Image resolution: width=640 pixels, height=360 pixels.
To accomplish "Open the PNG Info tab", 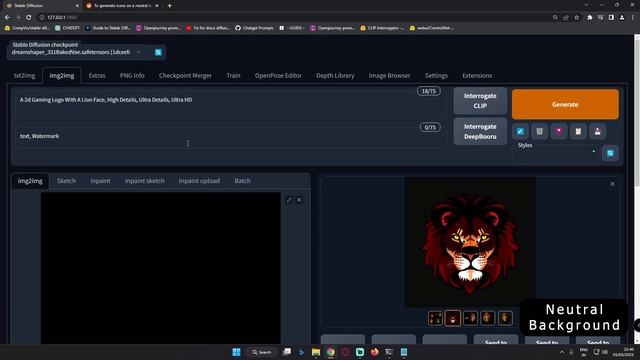I will [132, 76].
